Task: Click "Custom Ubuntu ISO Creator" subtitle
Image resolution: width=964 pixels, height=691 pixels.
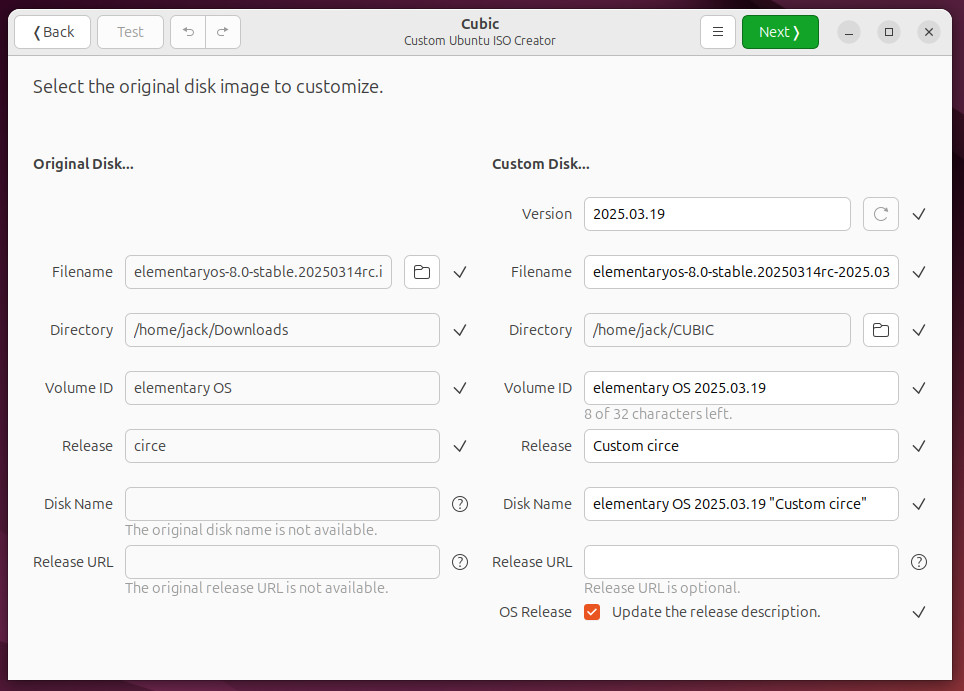Action: pos(480,41)
